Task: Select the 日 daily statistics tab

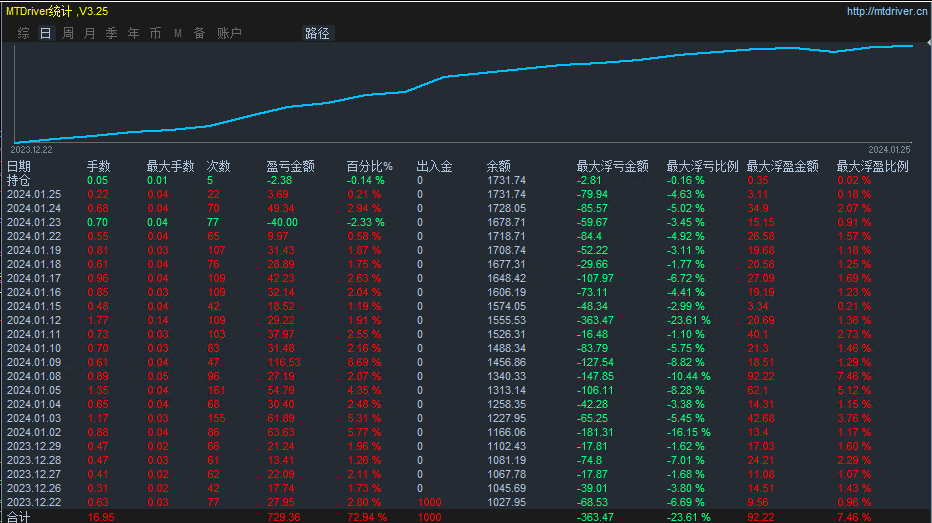Action: pyautogui.click(x=45, y=33)
